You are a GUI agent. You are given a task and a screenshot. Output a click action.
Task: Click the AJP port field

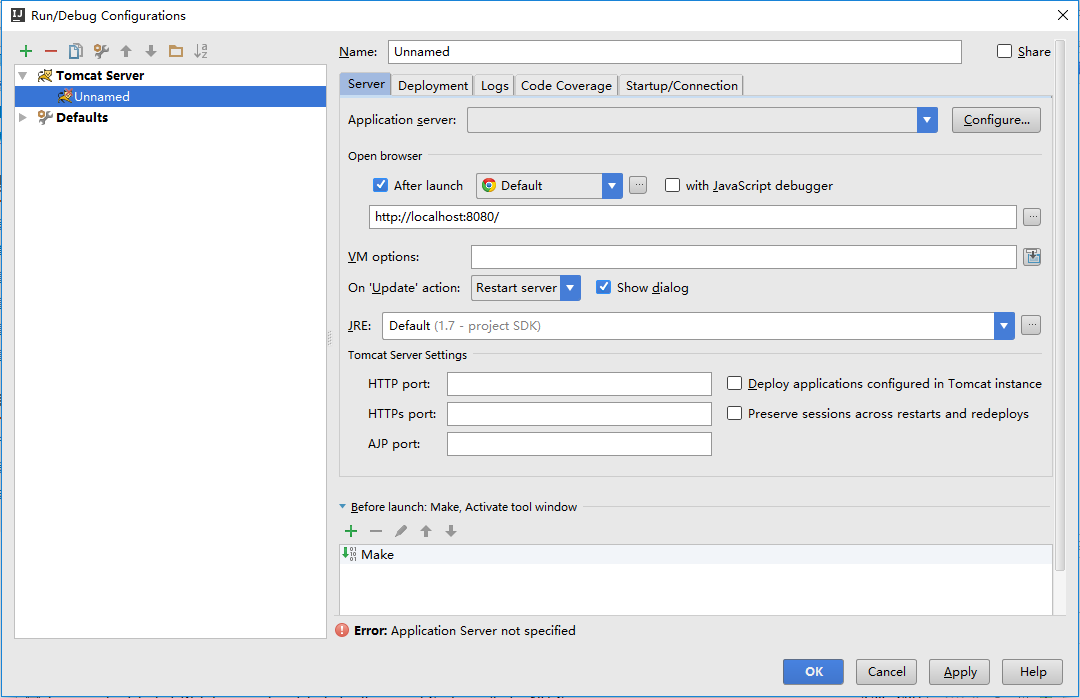(x=579, y=444)
